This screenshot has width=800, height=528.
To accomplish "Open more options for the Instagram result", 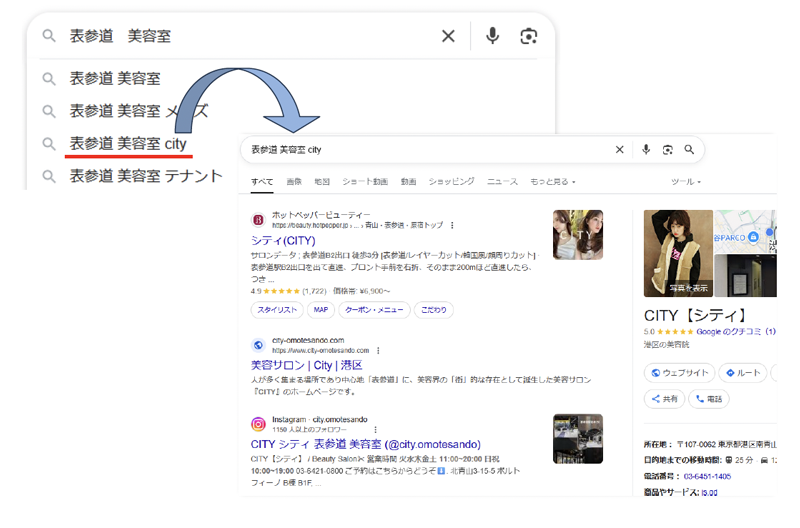I will (x=376, y=430).
